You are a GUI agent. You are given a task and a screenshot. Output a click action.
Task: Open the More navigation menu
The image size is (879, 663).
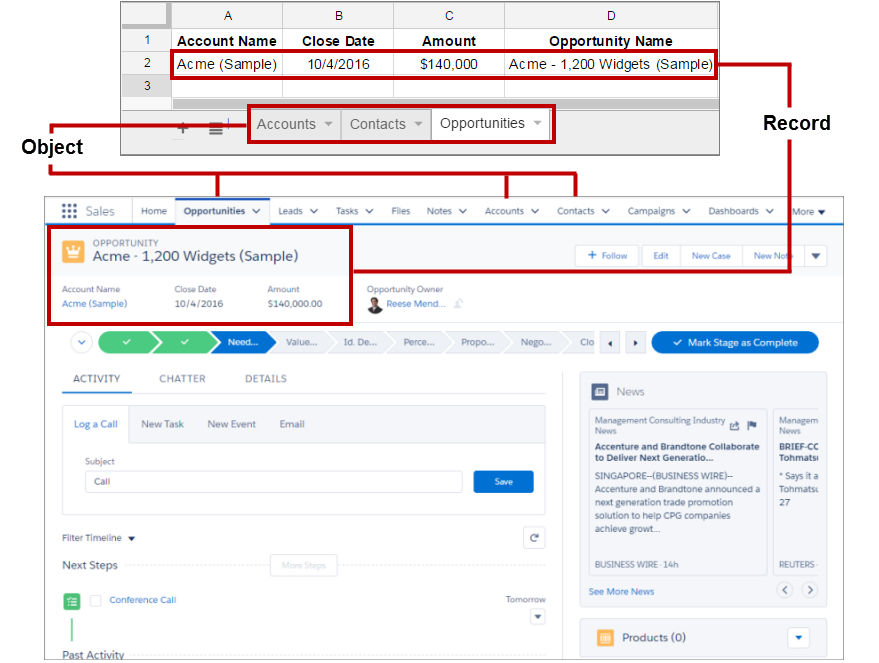pyautogui.click(x=809, y=212)
